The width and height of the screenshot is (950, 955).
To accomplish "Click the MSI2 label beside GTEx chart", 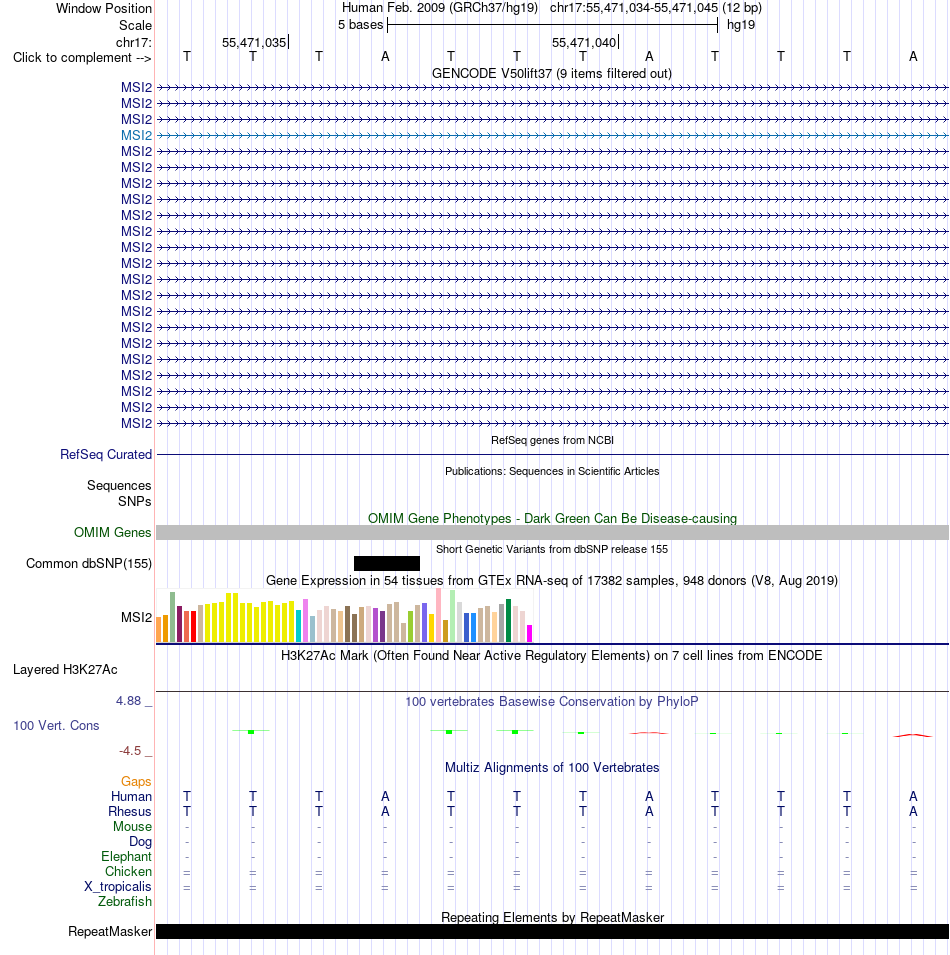I will click(x=136, y=618).
